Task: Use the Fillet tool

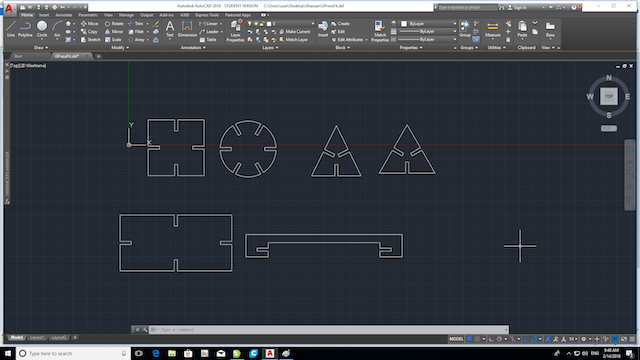Action: coord(136,31)
